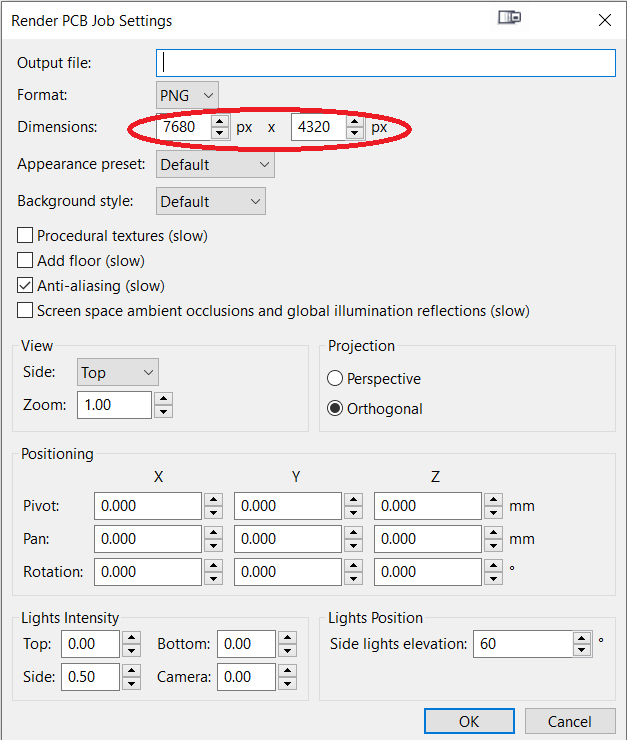Select Perspective projection radio button

coord(335,378)
